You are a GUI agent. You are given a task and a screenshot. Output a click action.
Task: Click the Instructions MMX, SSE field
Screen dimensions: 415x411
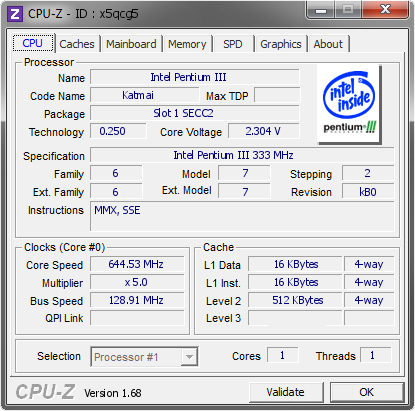coord(242,216)
